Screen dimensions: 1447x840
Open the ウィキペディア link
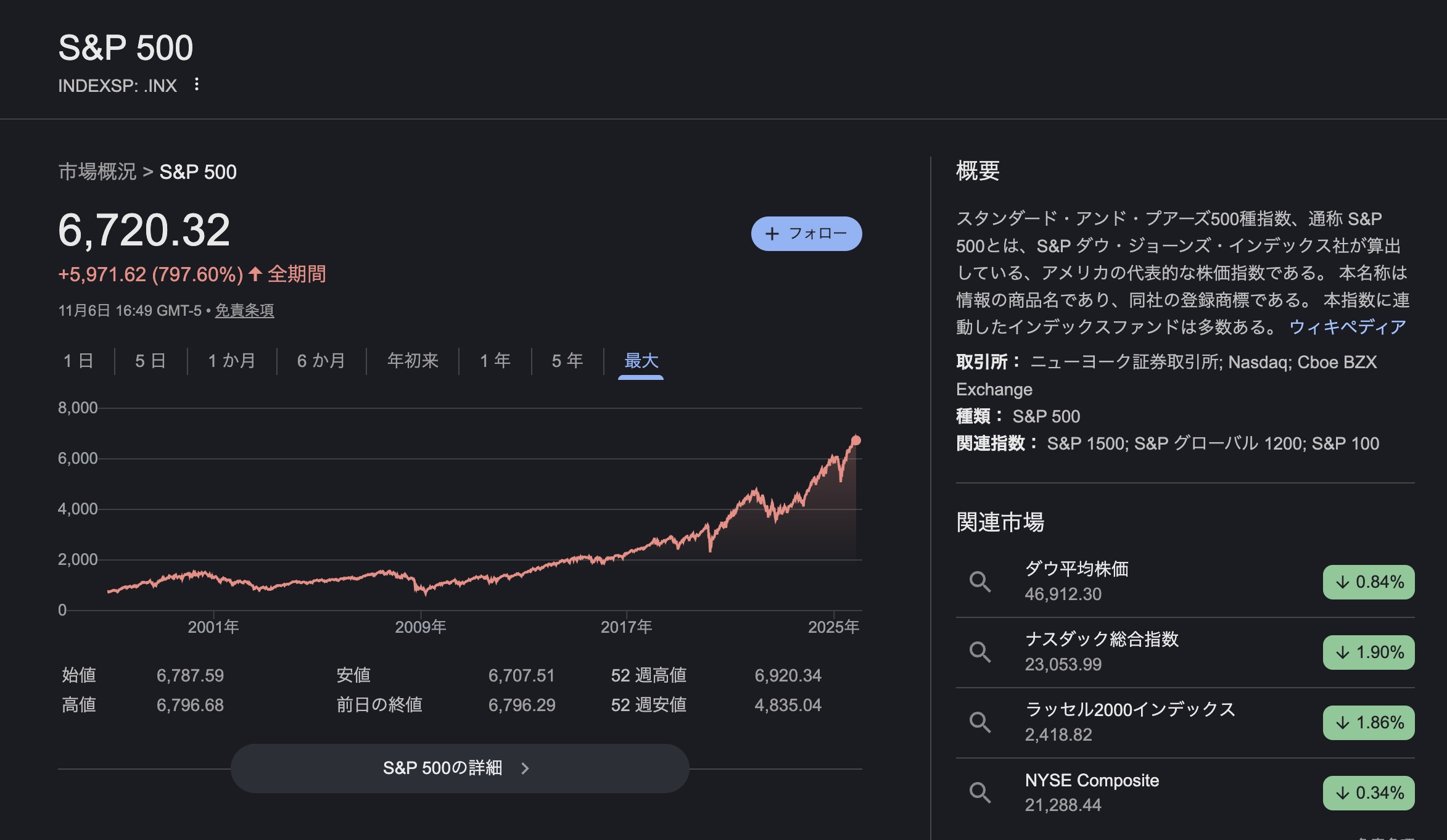[1347, 327]
